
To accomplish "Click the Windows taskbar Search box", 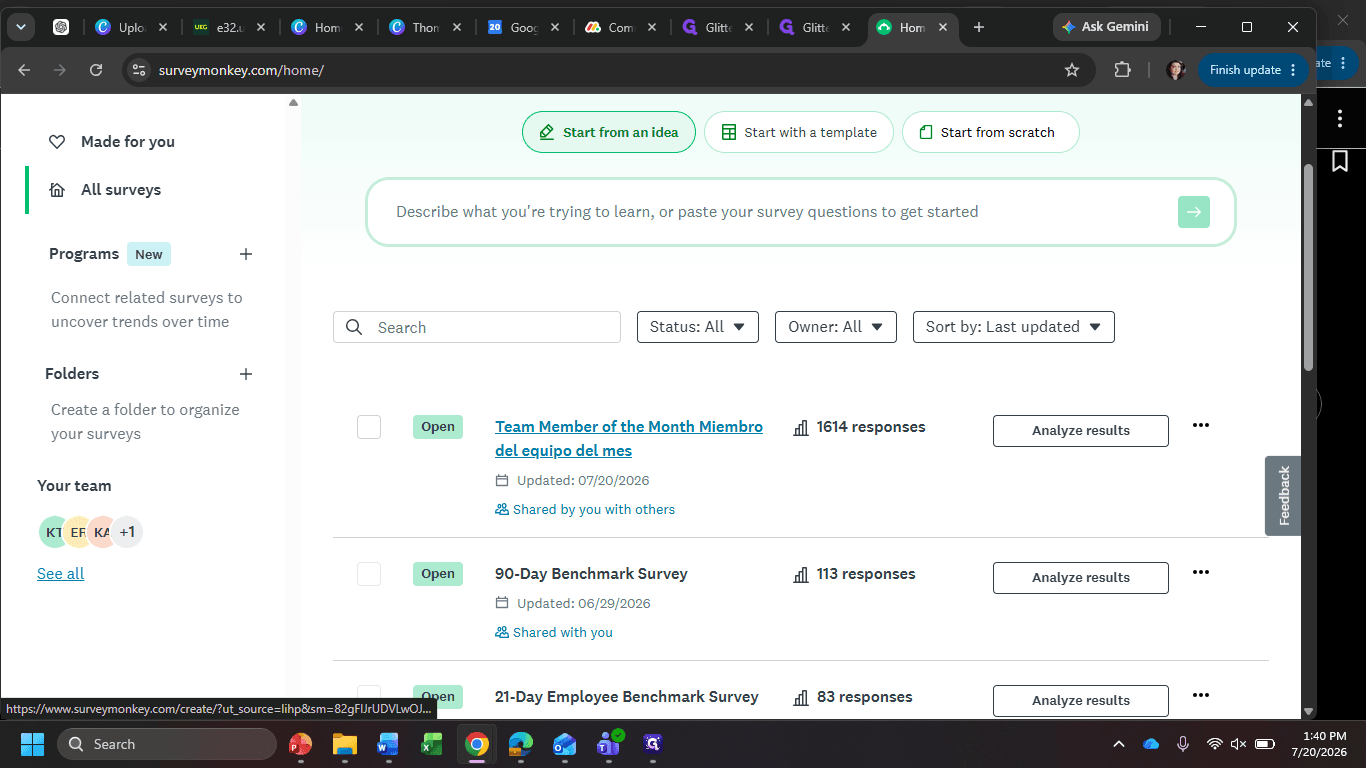I will [167, 744].
